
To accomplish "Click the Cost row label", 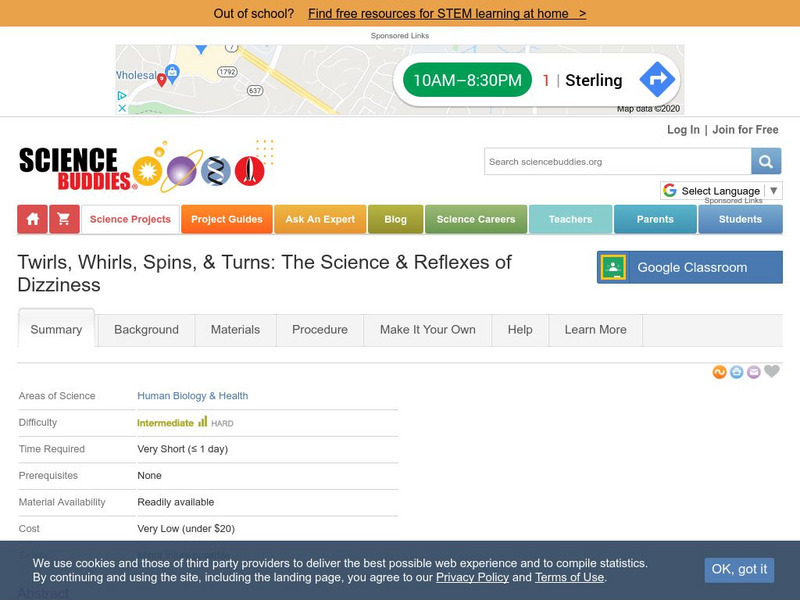I will [29, 529].
